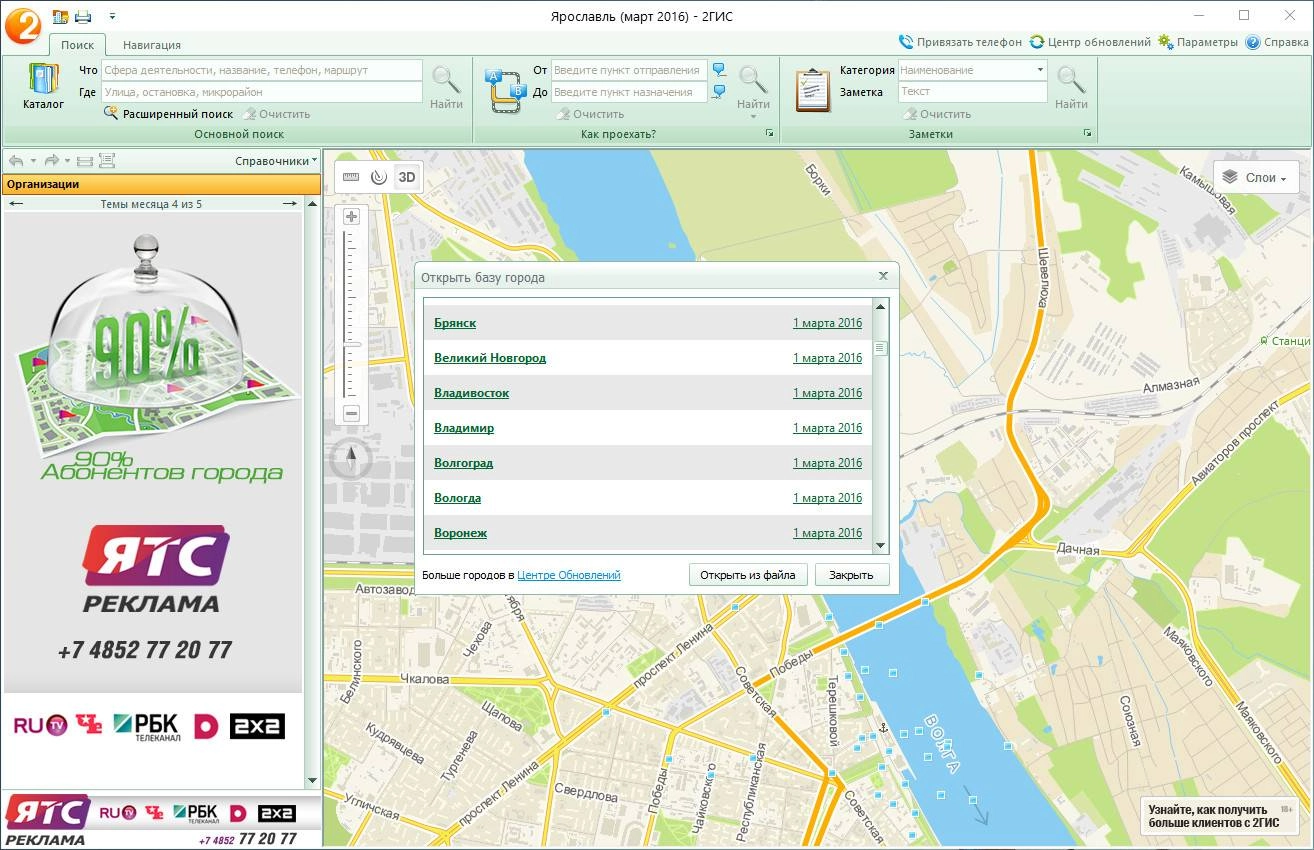Viewport: 1314px width, 850px height.
Task: Open the Владивосток city link
Action: [471, 393]
